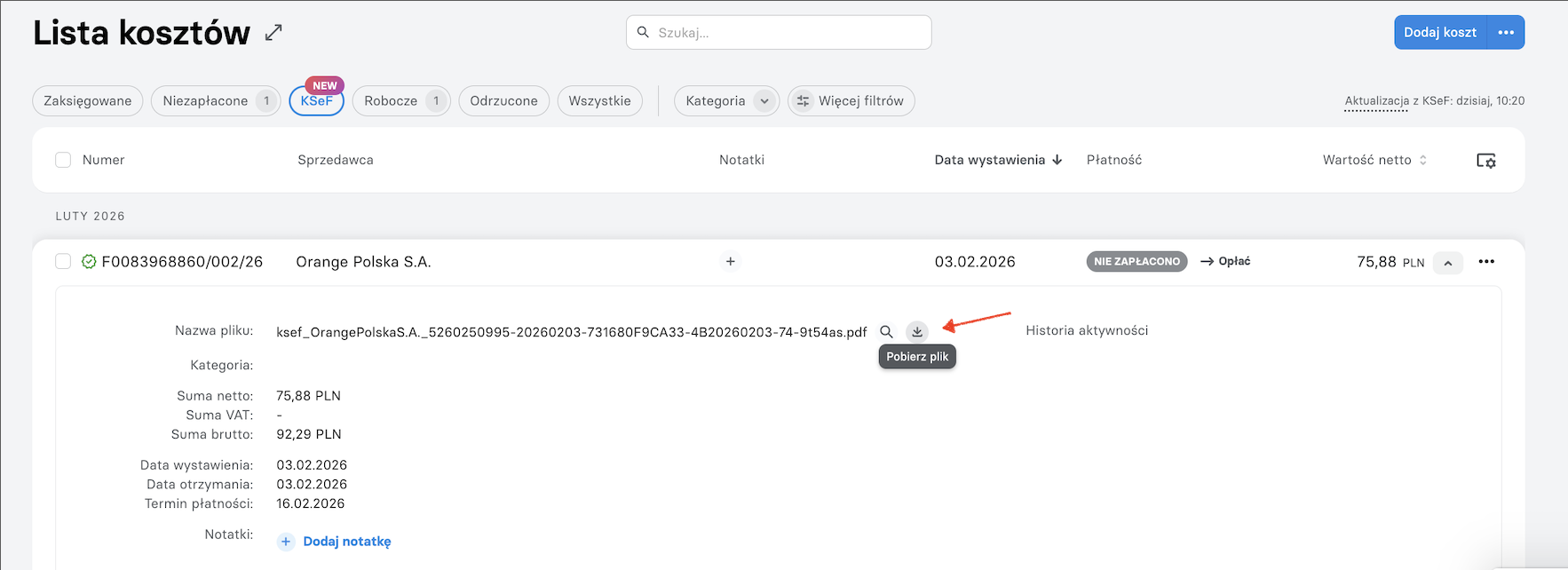
Task: Open the three-dots menu next to Dodaj koszt
Action: (1506, 32)
